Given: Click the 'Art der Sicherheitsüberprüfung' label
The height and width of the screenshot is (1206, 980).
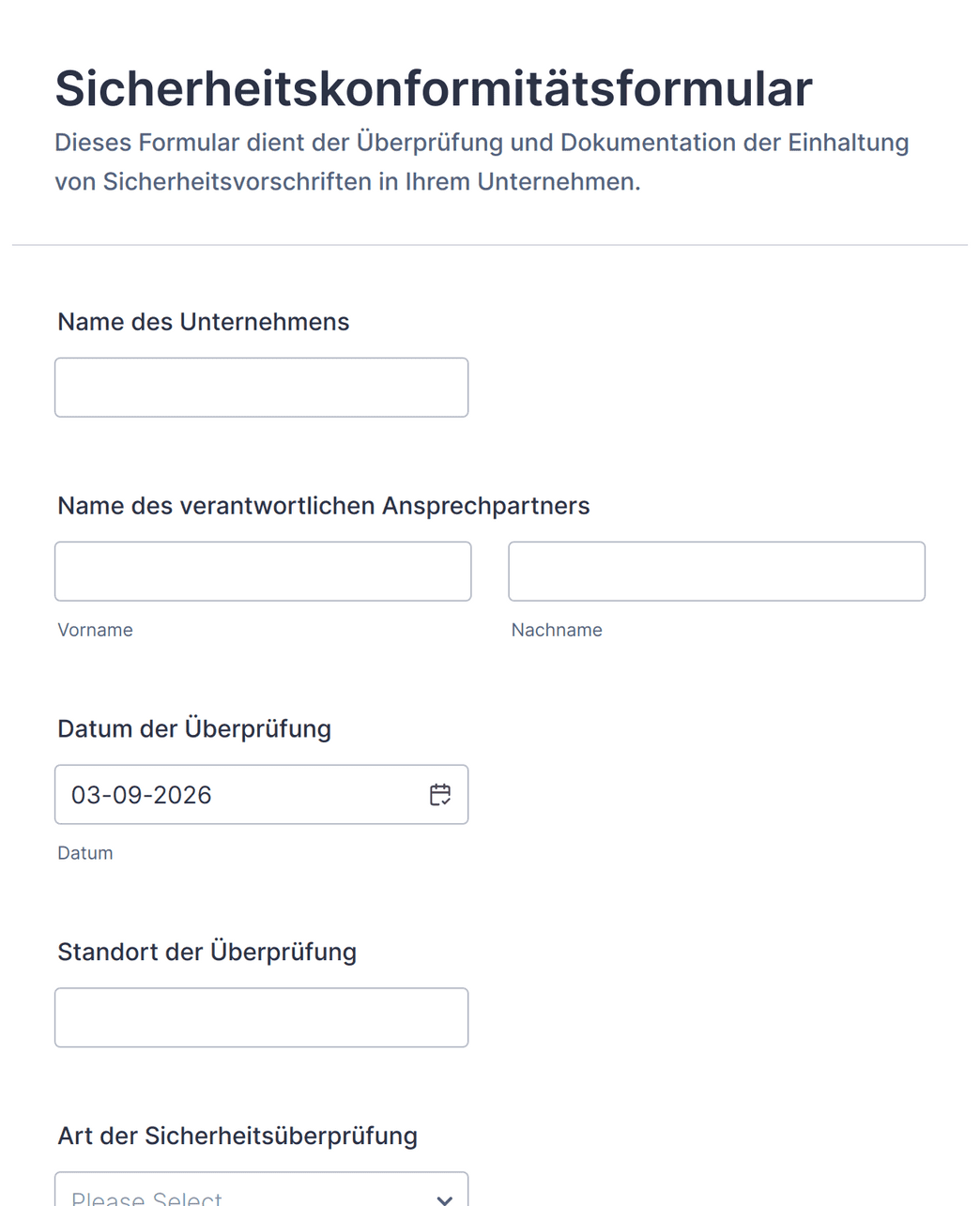Looking at the screenshot, I should point(237,1136).
